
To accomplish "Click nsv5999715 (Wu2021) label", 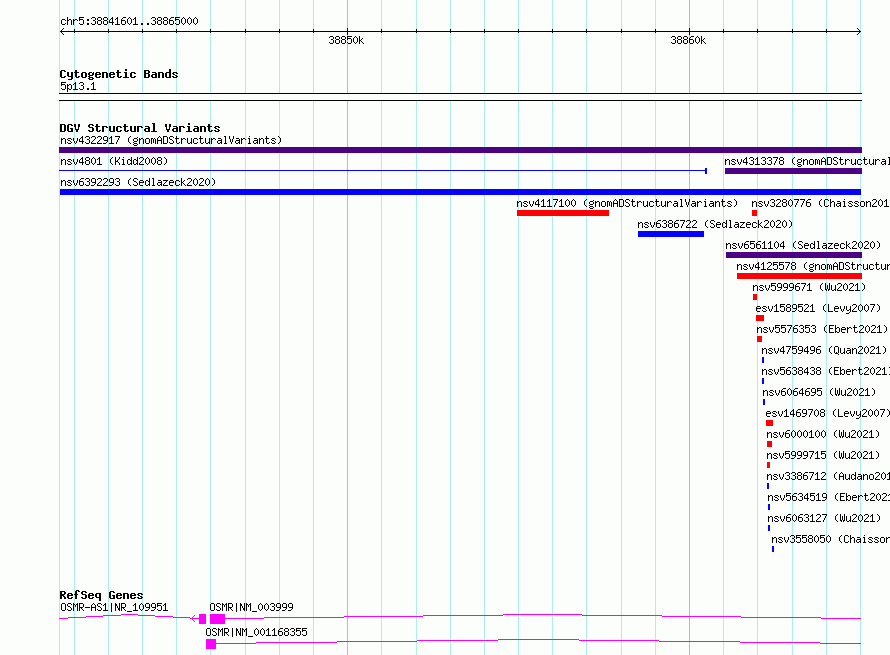I will pos(823,455).
